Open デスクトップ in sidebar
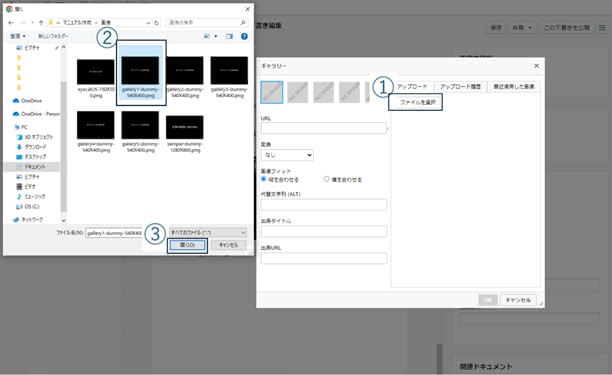This screenshot has height=375, width=612. coord(31,157)
